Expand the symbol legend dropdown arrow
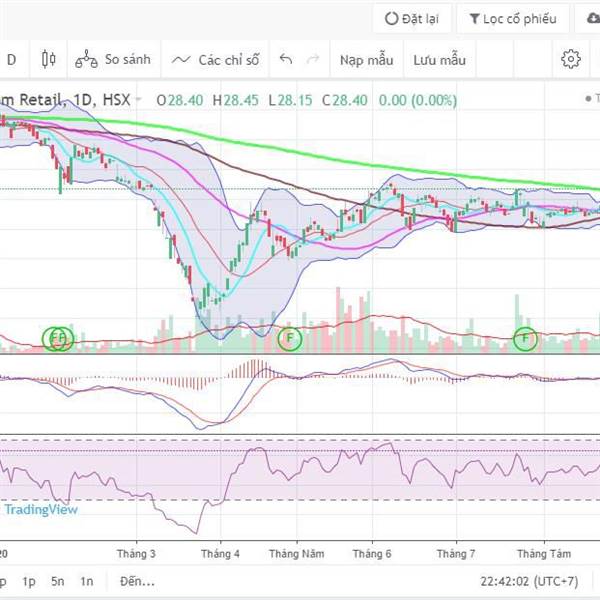 [x=139, y=99]
